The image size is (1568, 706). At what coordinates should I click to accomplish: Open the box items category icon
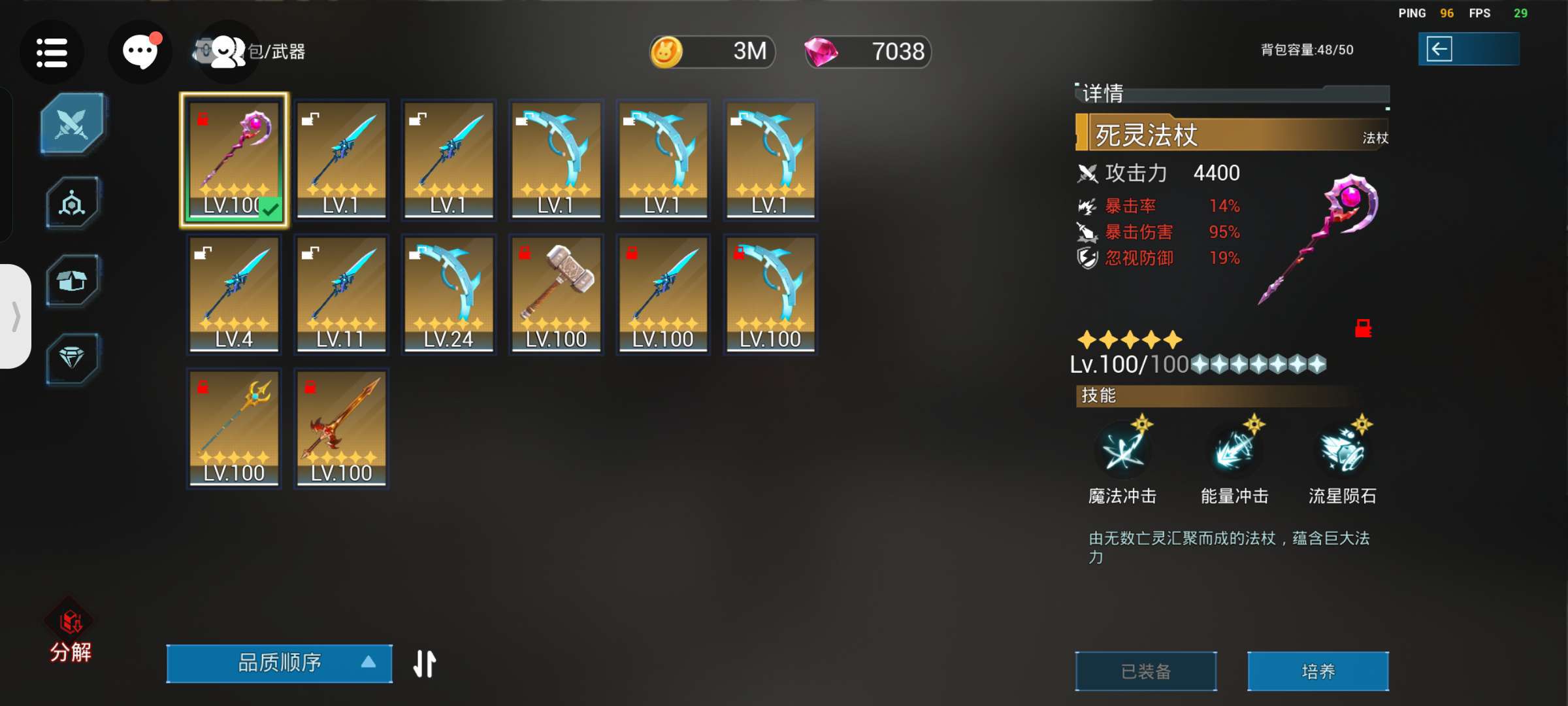pos(72,281)
